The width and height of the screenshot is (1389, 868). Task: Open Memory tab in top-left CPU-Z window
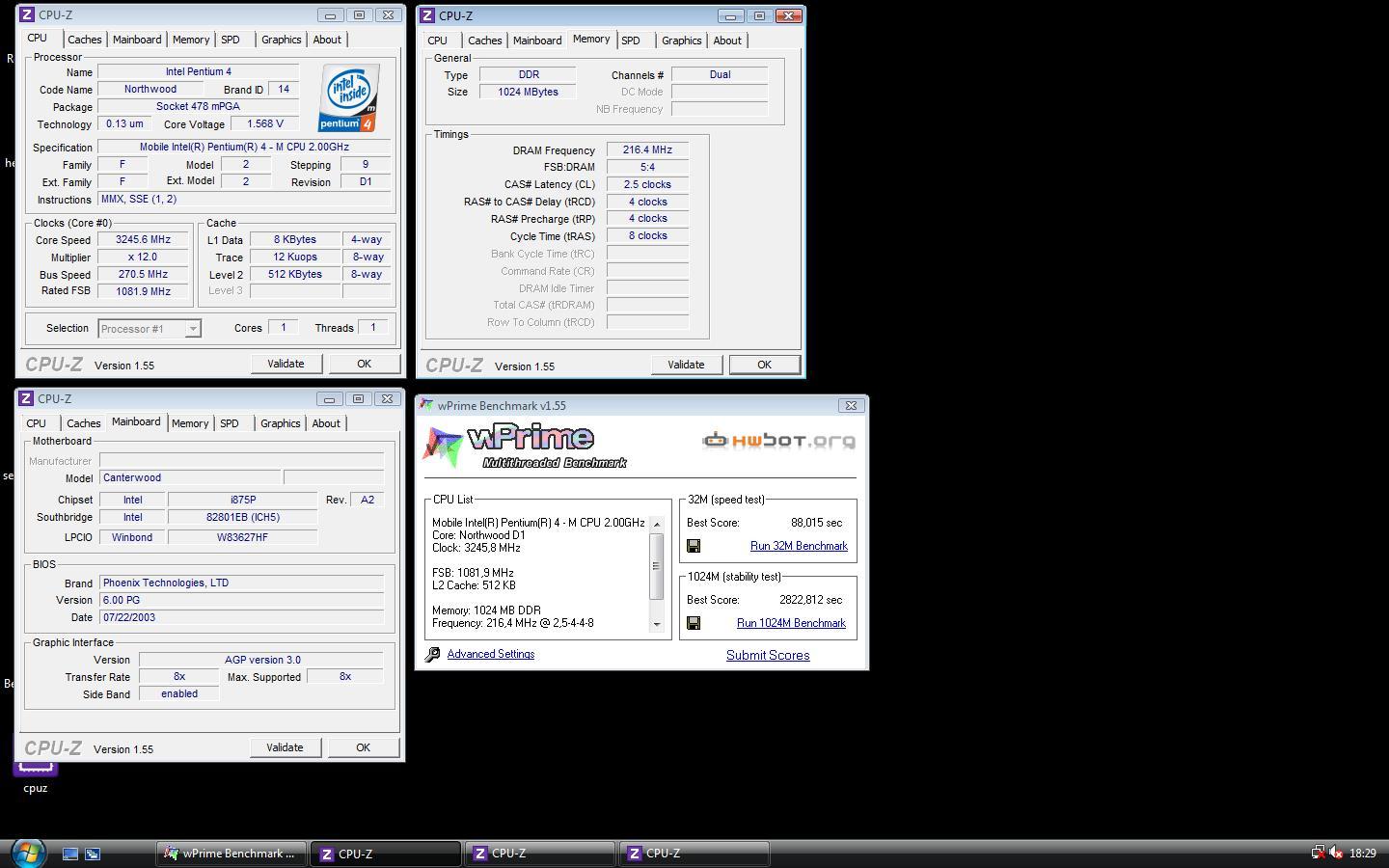pos(191,40)
